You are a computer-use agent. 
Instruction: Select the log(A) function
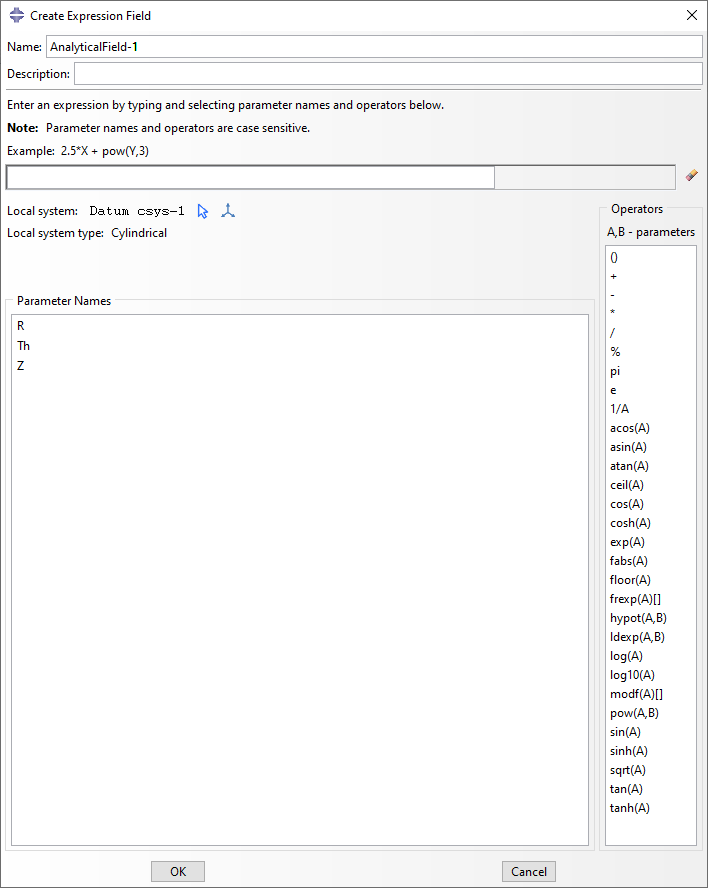[626, 656]
